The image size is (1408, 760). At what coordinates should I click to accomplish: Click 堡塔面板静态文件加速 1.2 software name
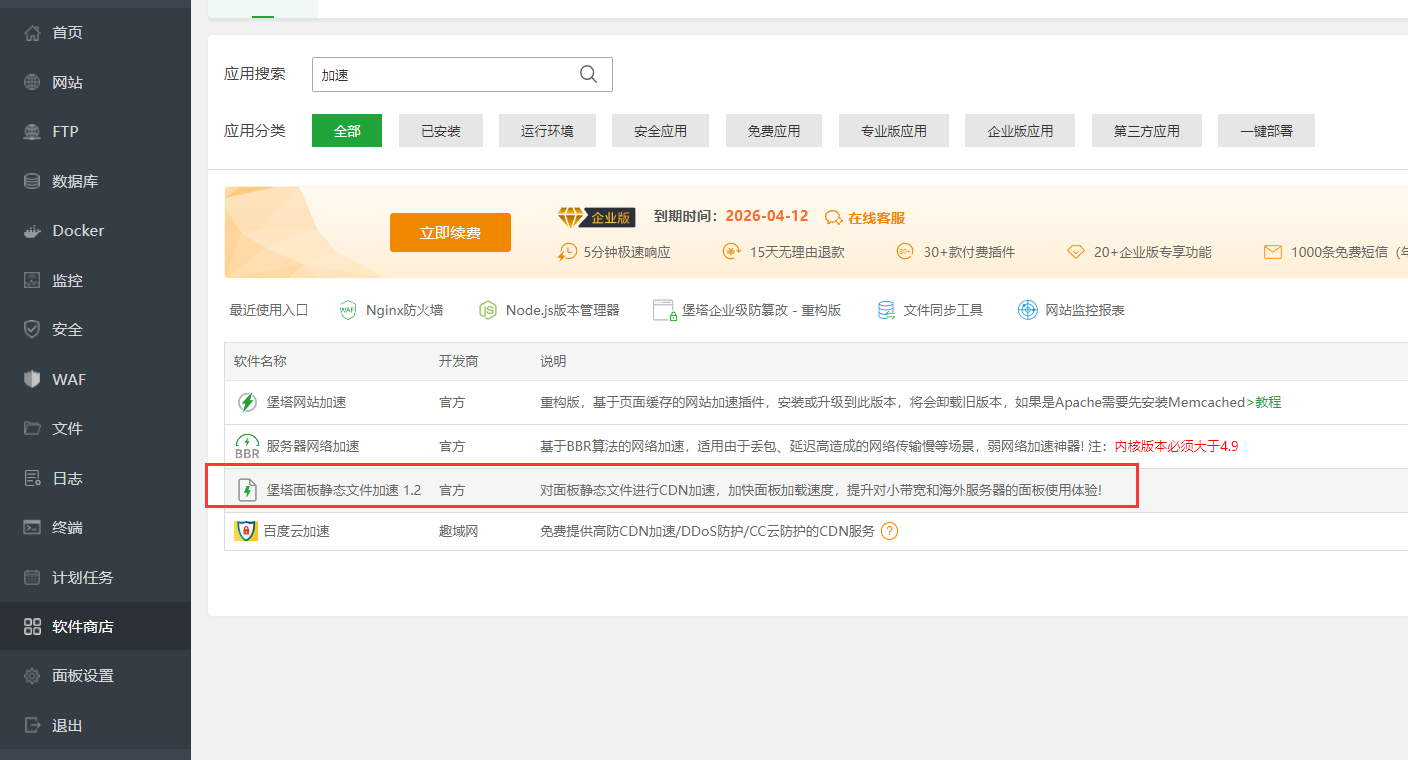[x=343, y=490]
